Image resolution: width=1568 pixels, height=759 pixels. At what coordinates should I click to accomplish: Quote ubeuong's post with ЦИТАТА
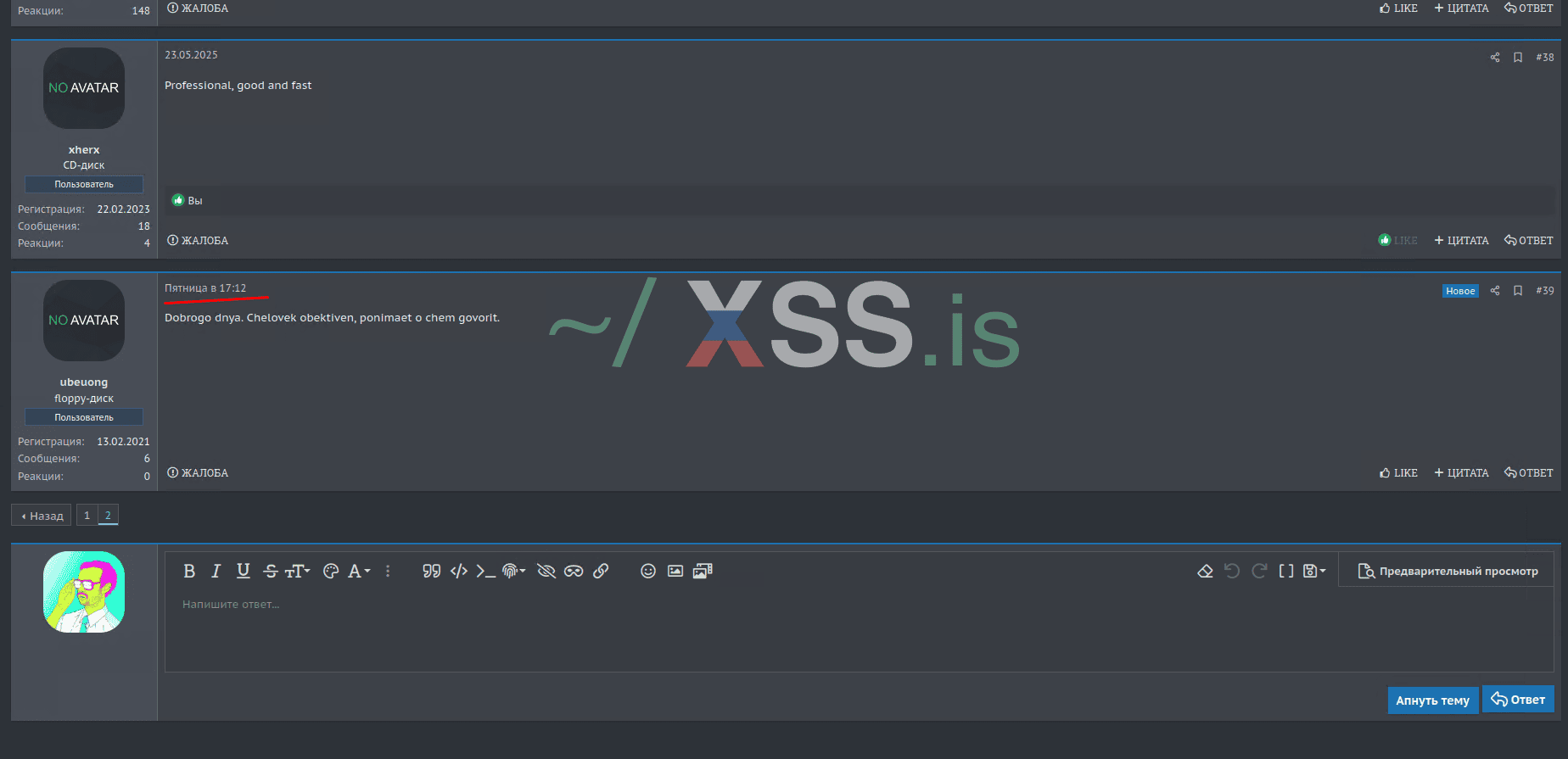coord(1461,473)
